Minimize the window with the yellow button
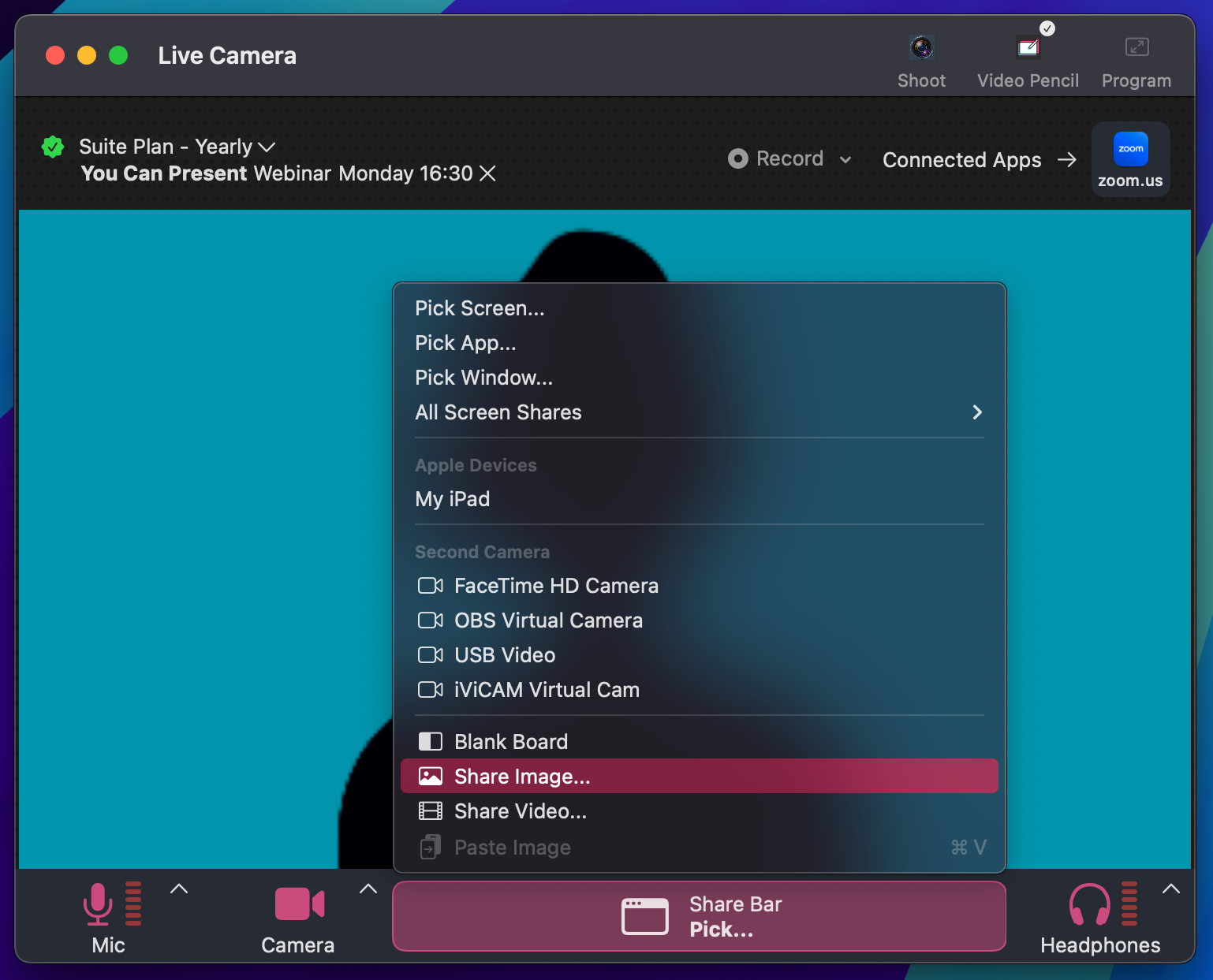This screenshot has width=1213, height=980. (87, 55)
